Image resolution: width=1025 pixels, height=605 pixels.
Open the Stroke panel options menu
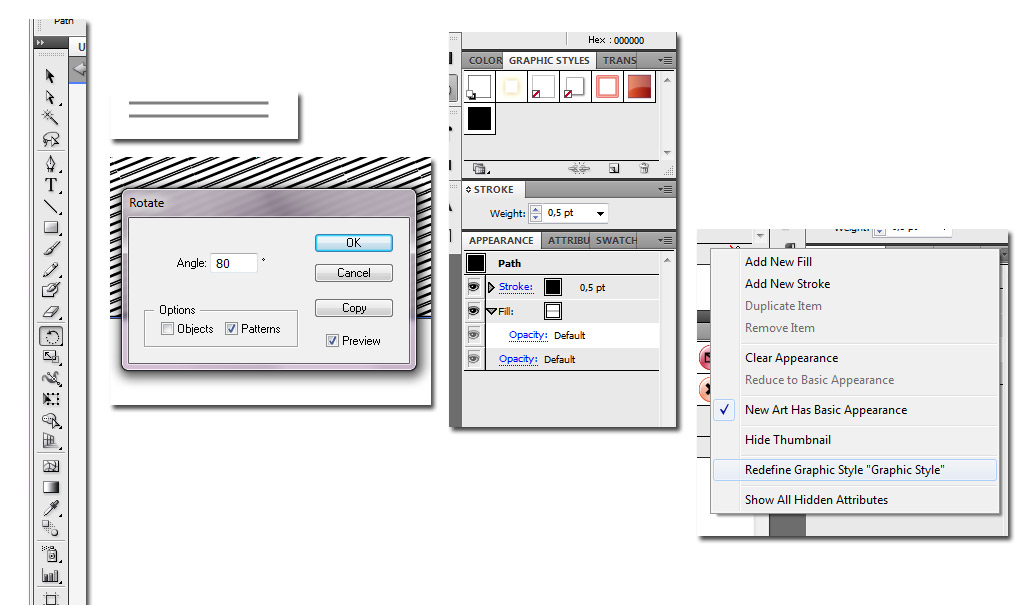(x=665, y=189)
